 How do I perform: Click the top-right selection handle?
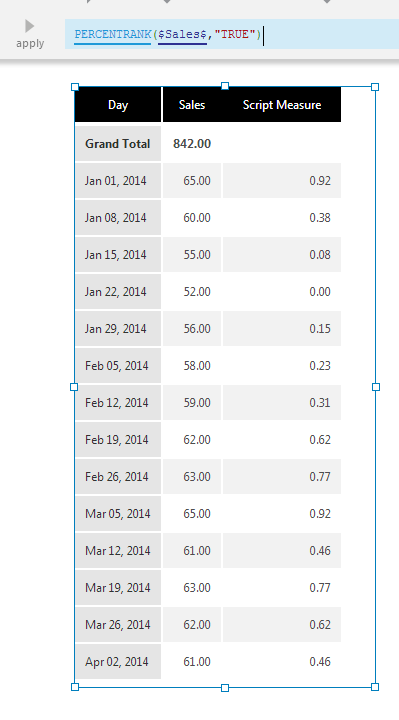(375, 87)
